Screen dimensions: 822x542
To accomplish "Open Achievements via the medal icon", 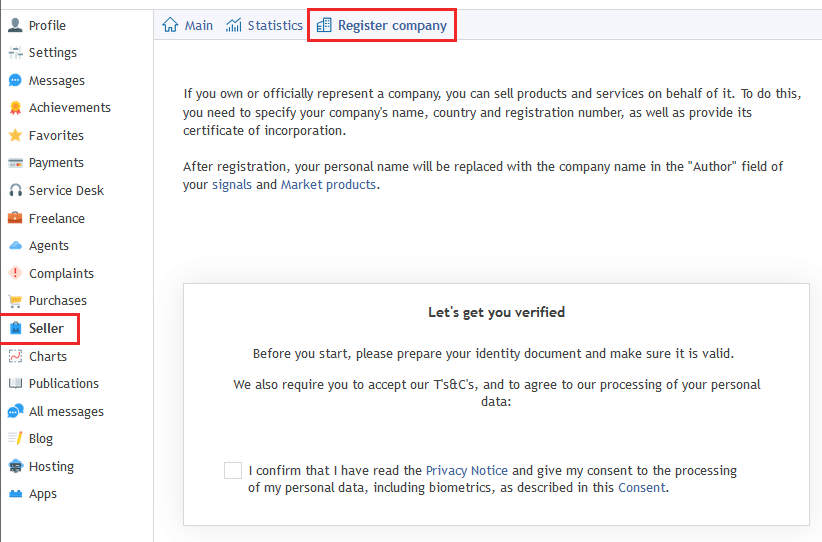I will (15, 107).
